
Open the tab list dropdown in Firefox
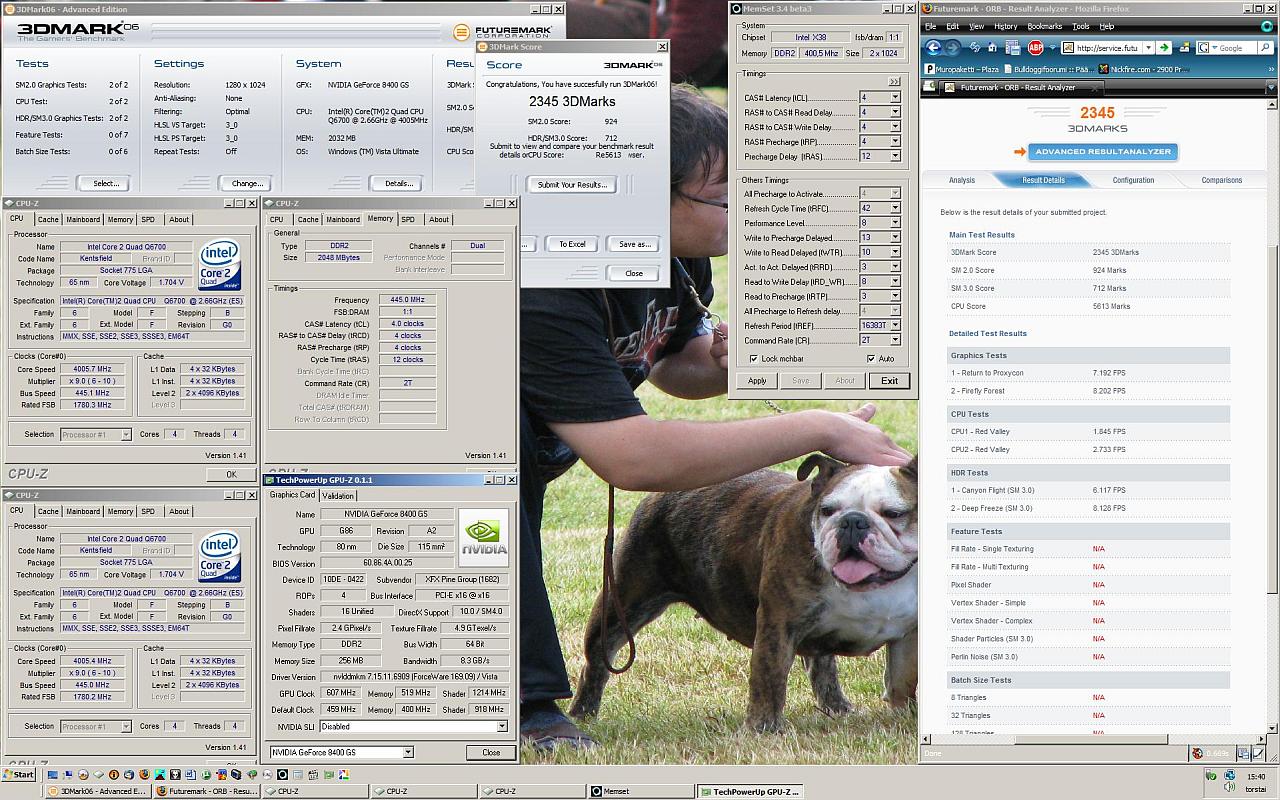(x=1271, y=87)
